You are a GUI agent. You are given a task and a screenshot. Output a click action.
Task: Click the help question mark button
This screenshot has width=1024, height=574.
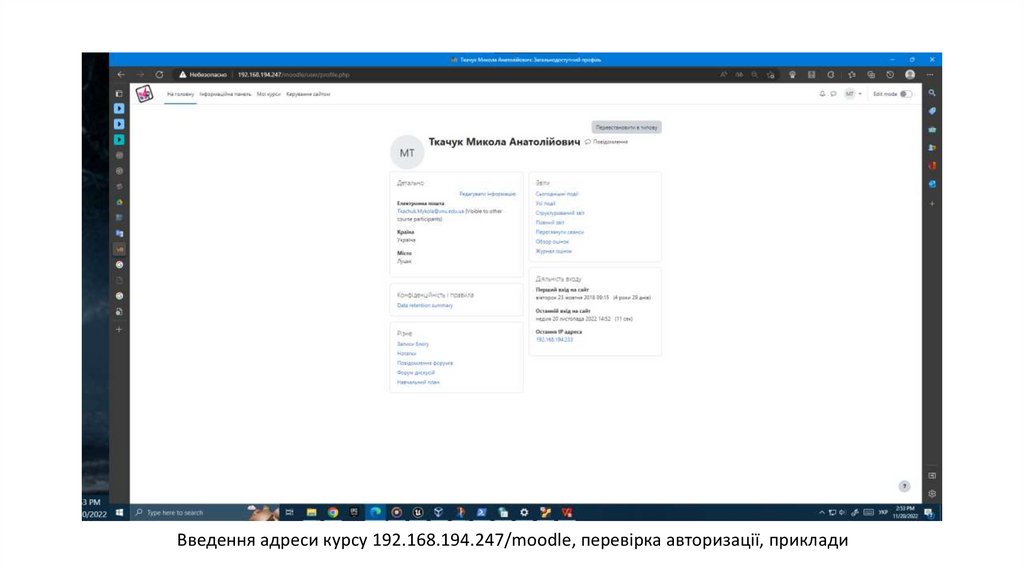[x=904, y=486]
